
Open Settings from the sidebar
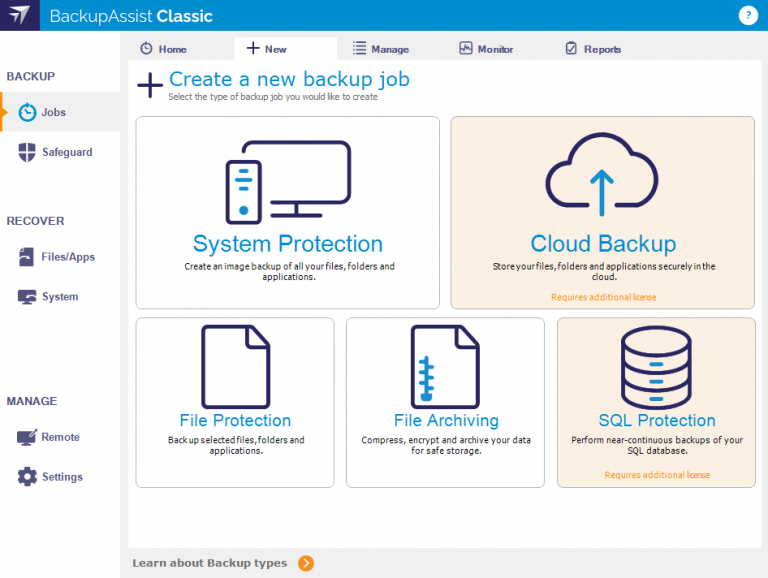[62, 477]
